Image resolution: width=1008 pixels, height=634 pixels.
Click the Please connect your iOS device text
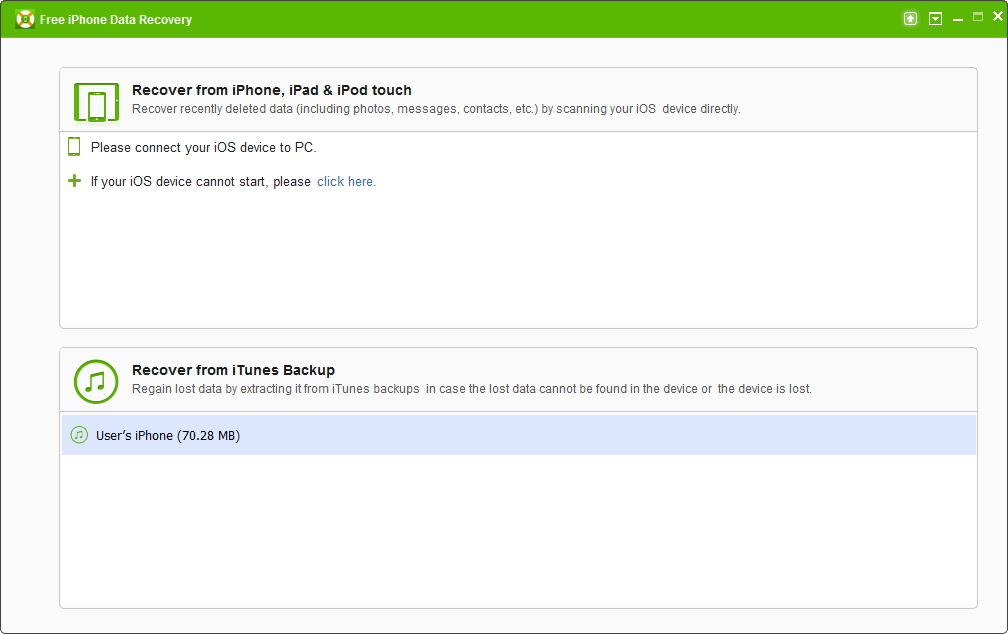coord(203,147)
